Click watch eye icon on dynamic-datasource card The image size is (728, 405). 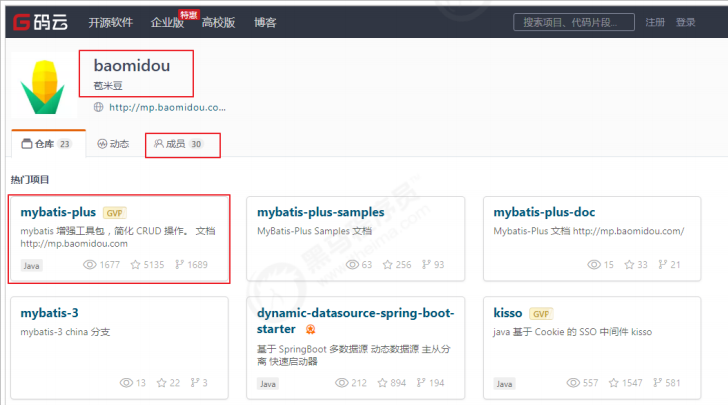pos(342,383)
